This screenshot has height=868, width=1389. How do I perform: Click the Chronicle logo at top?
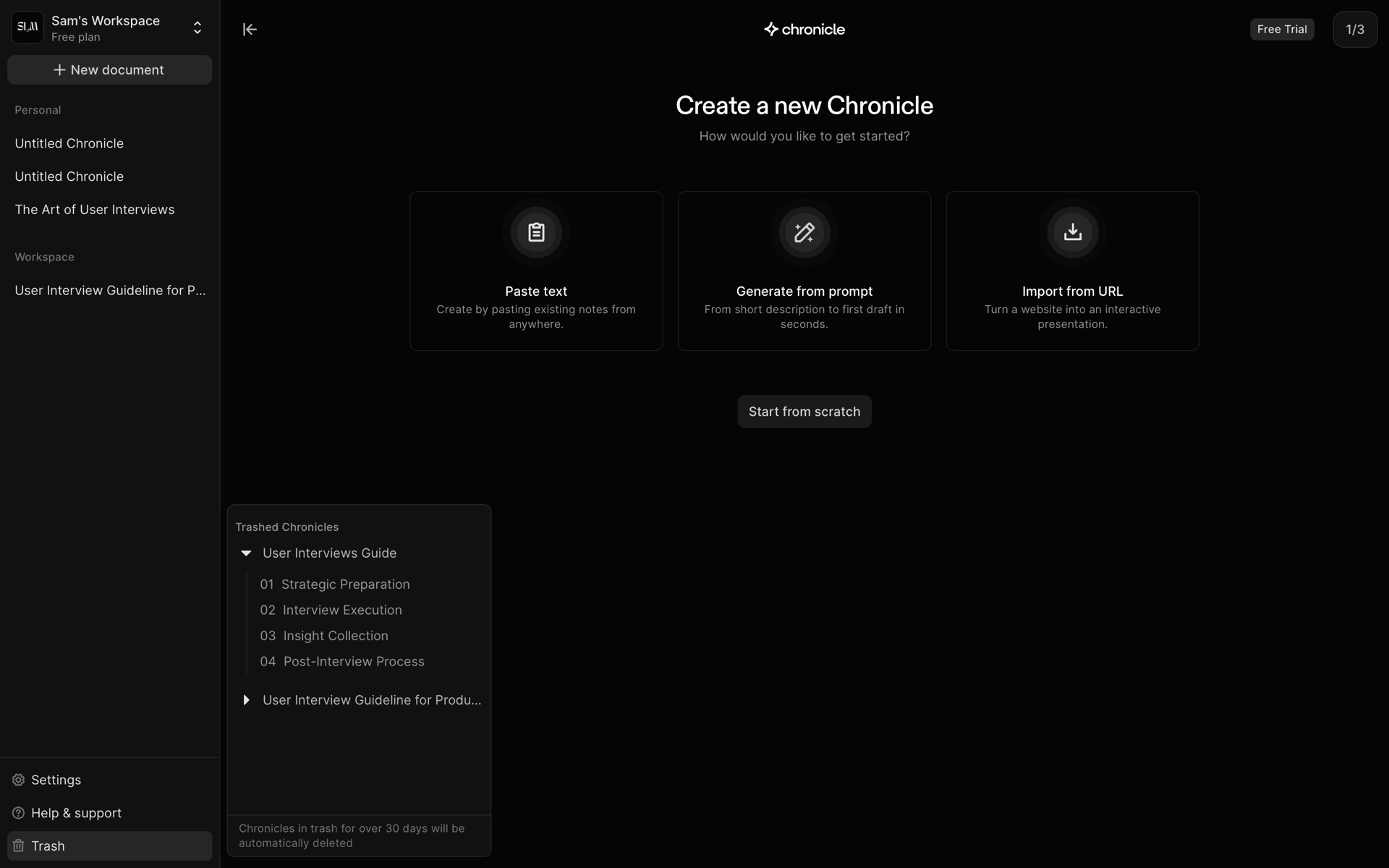pos(804,30)
